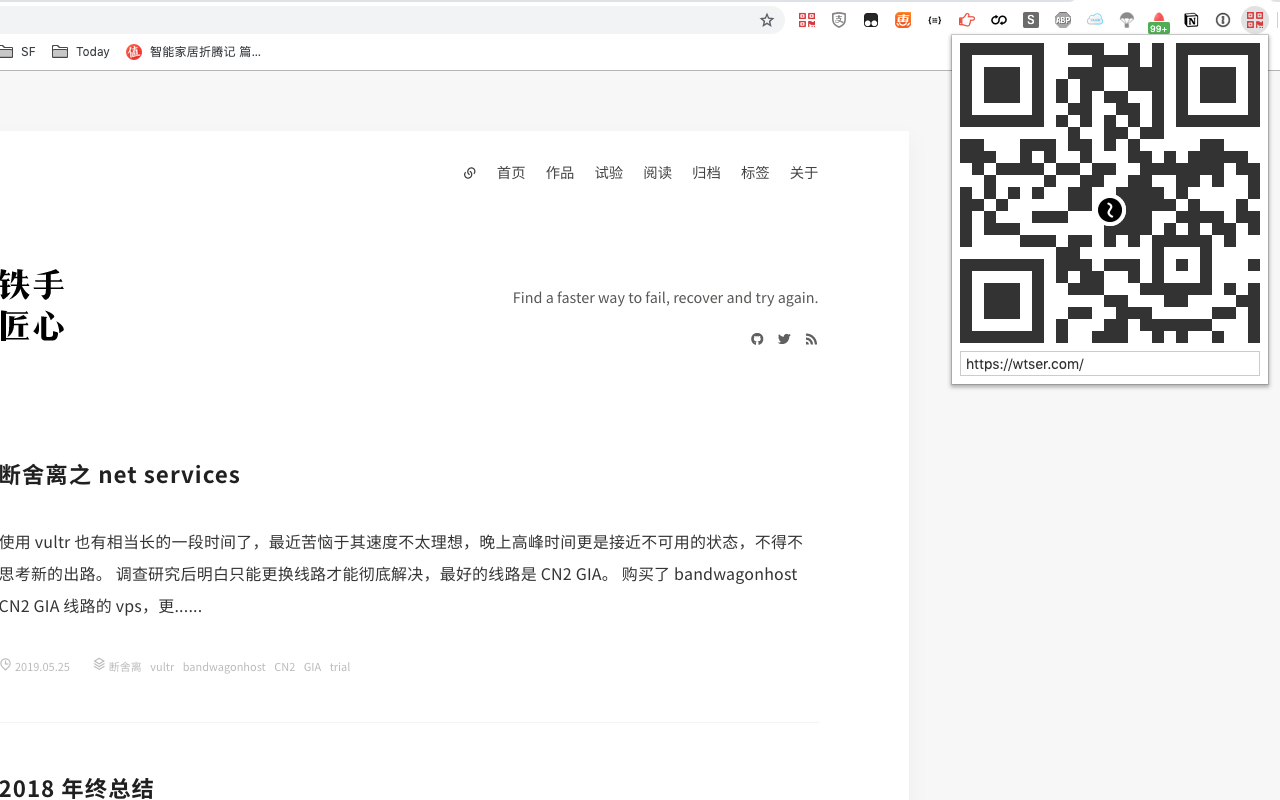The width and height of the screenshot is (1280, 800).
Task: Close the active QR code extension popup icon
Action: [x=1255, y=20]
